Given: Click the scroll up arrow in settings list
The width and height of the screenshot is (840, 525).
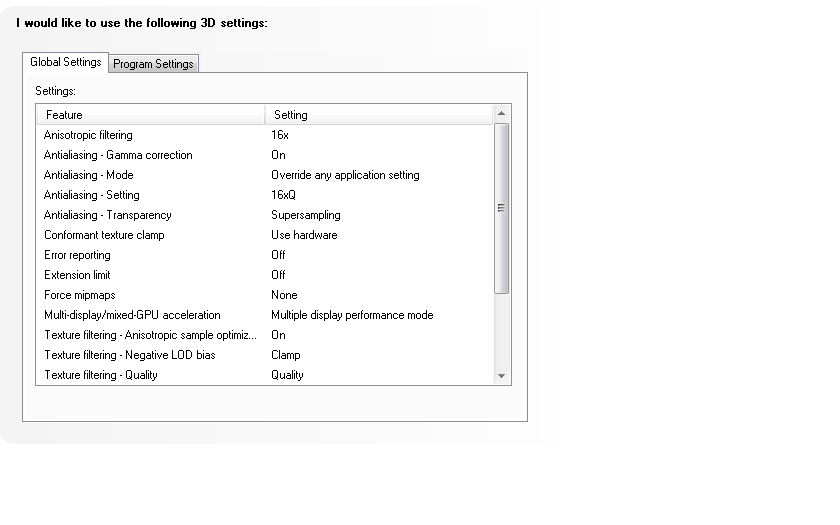Looking at the screenshot, I should pyautogui.click(x=502, y=114).
